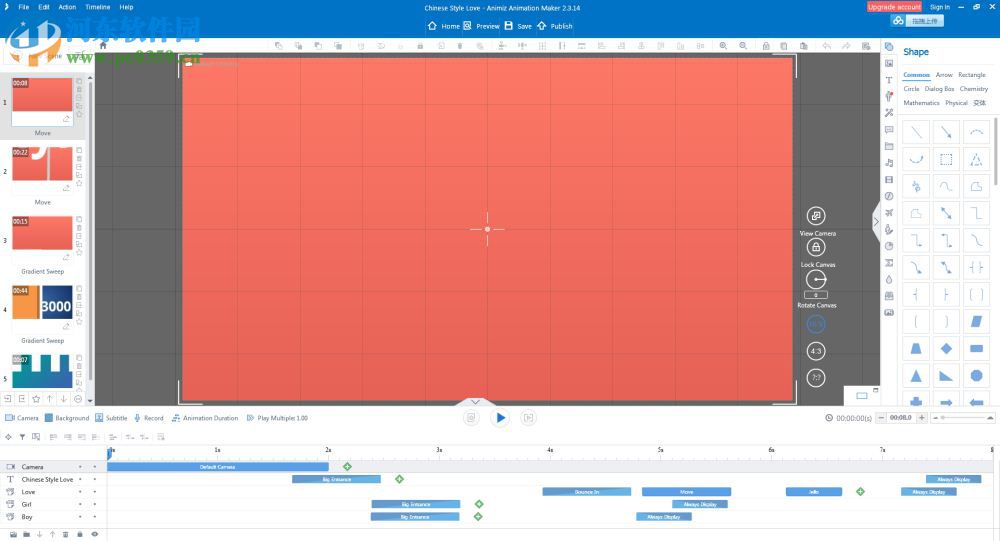1000x541 pixels.
Task: Click the timeline filter funnel icon
Action: coord(22,437)
